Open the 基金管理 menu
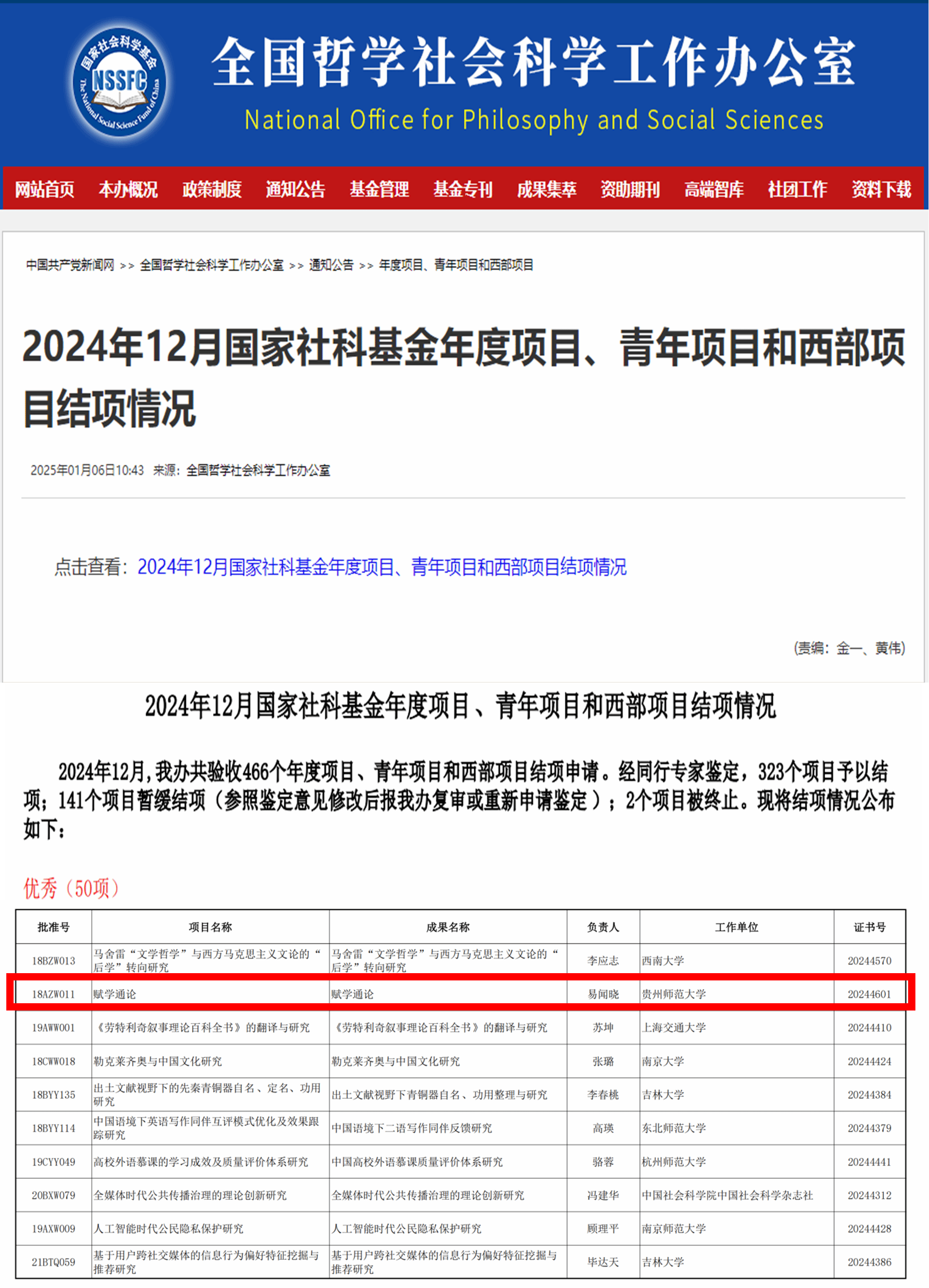The image size is (929, 1288). [379, 189]
